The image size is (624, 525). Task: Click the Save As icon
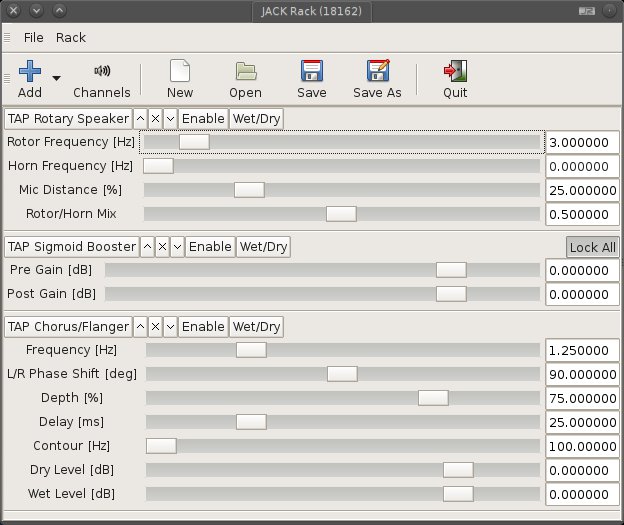tap(377, 72)
